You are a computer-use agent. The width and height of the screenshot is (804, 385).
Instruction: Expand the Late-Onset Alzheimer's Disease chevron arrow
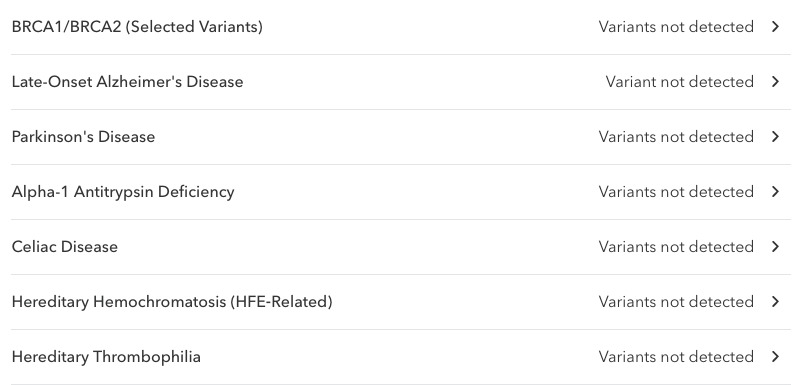click(776, 82)
